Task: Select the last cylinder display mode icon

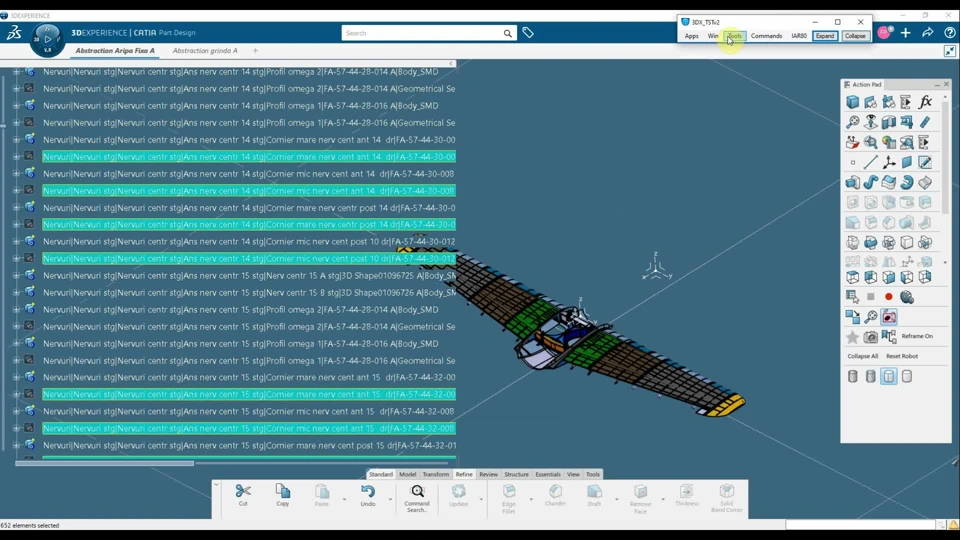Action: point(907,376)
